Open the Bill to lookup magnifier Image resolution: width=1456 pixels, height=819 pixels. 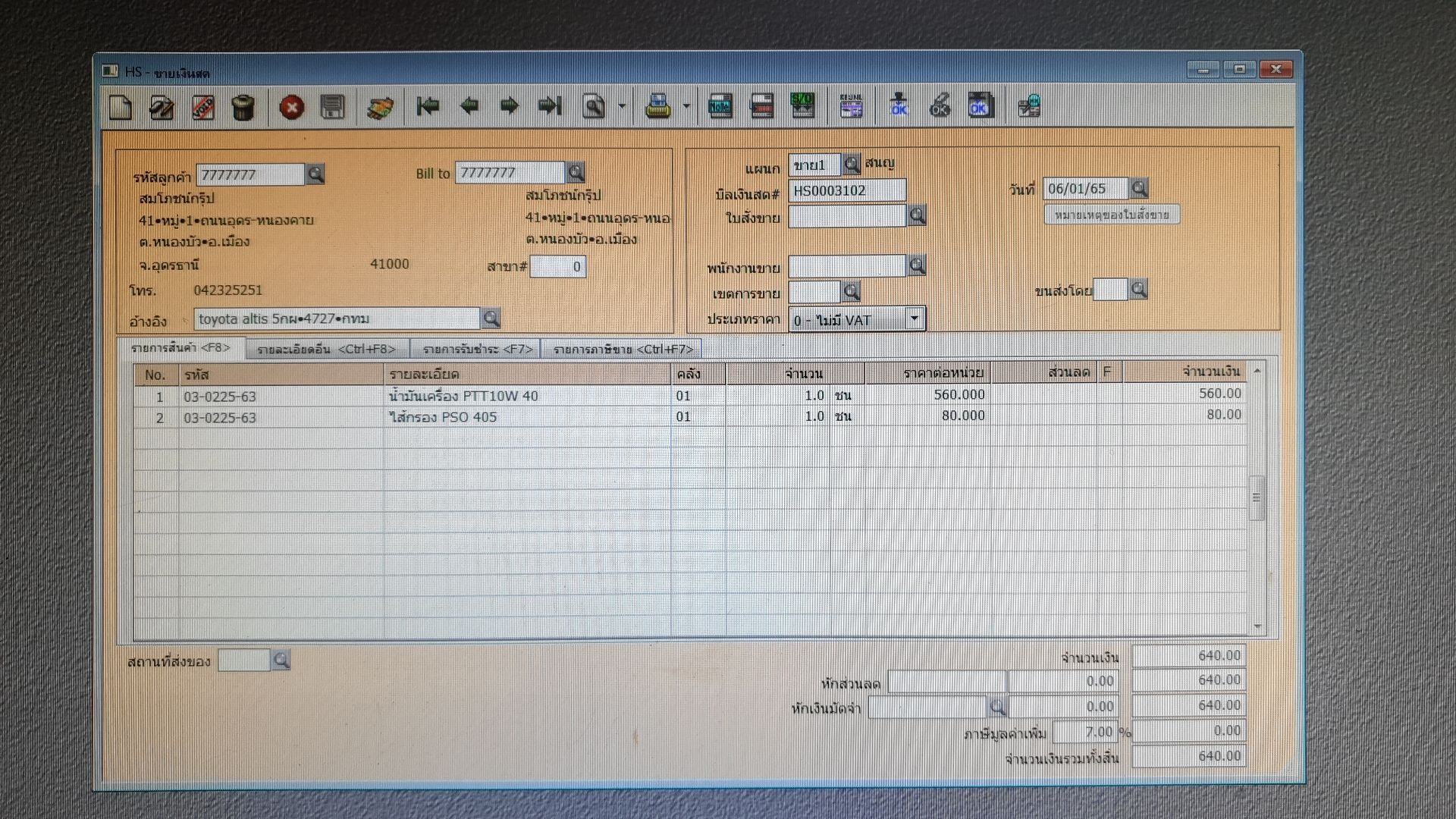click(576, 172)
